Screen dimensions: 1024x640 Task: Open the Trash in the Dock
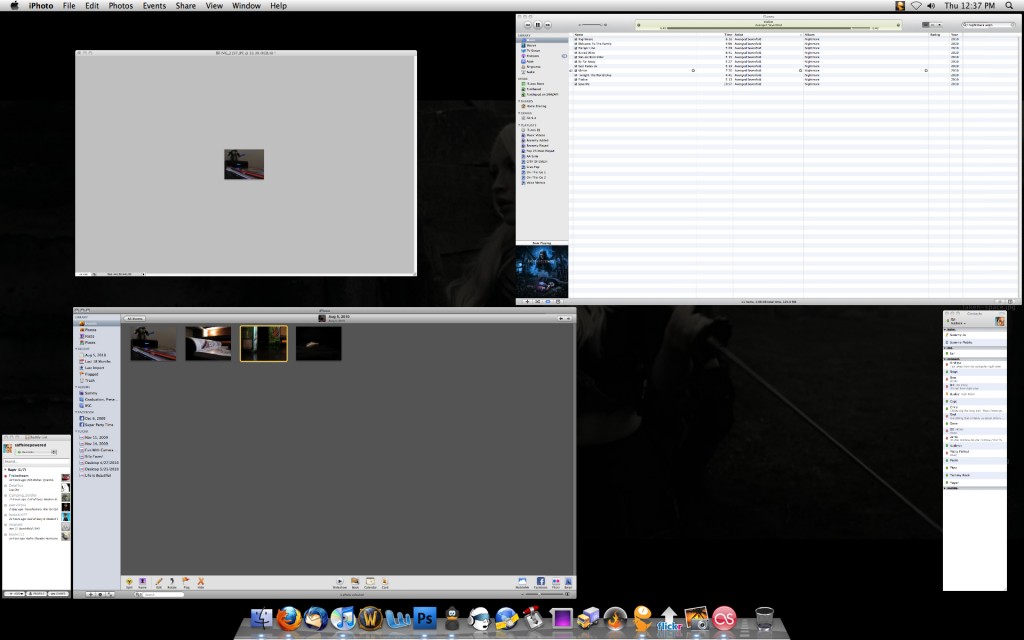[764, 618]
